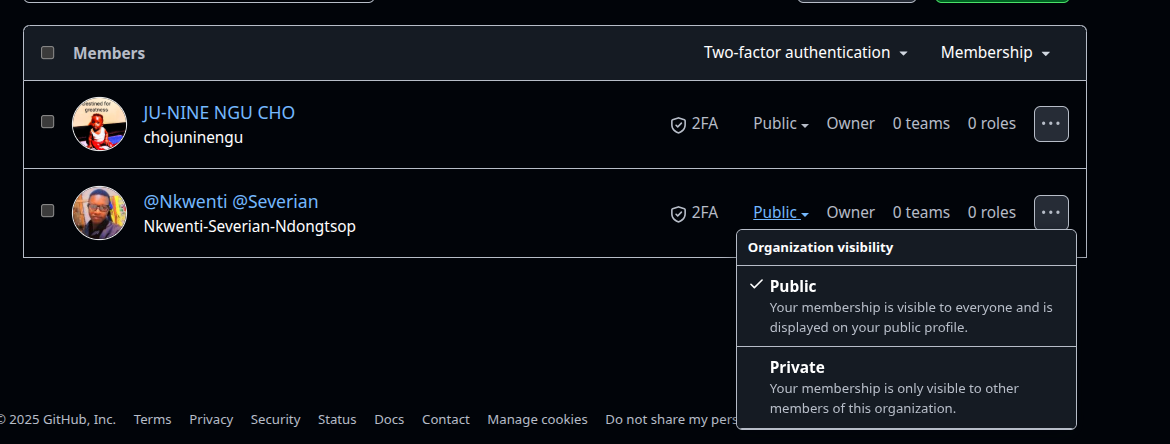Click the chojuninengu username text

pyautogui.click(x=193, y=138)
